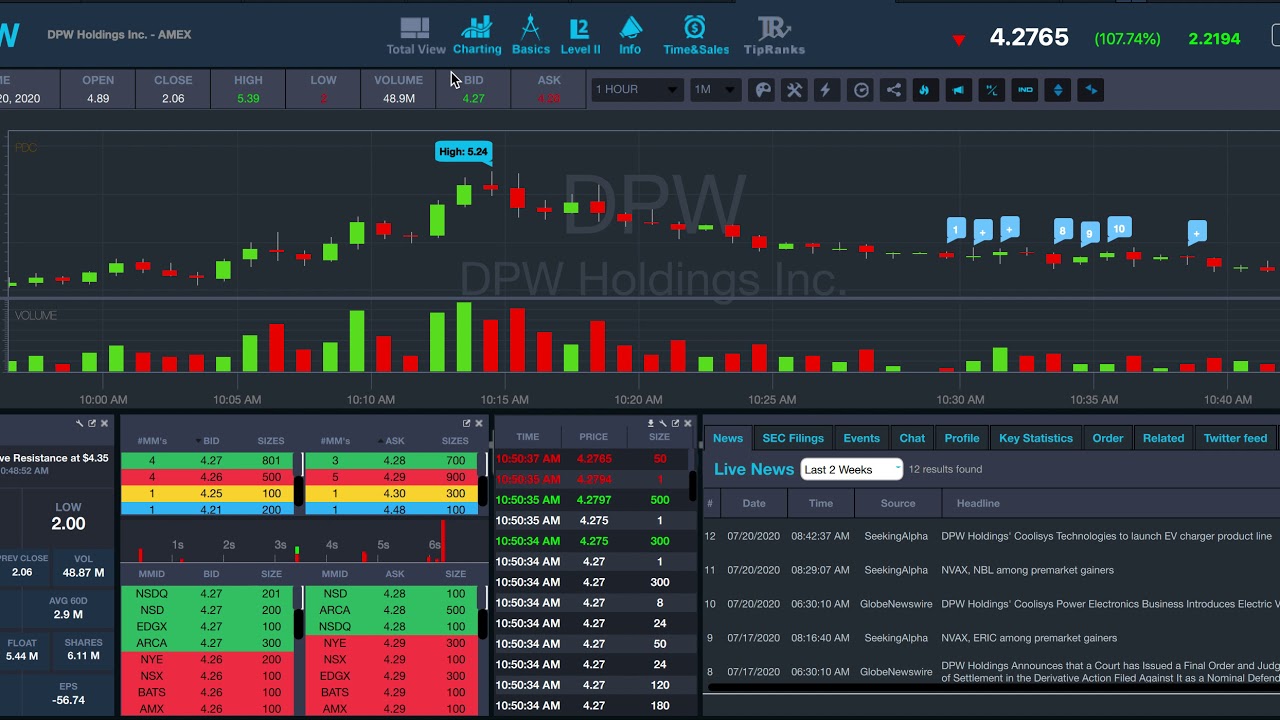The width and height of the screenshot is (1280, 720).
Task: Click the lightning bolt chart icon
Action: (826, 90)
